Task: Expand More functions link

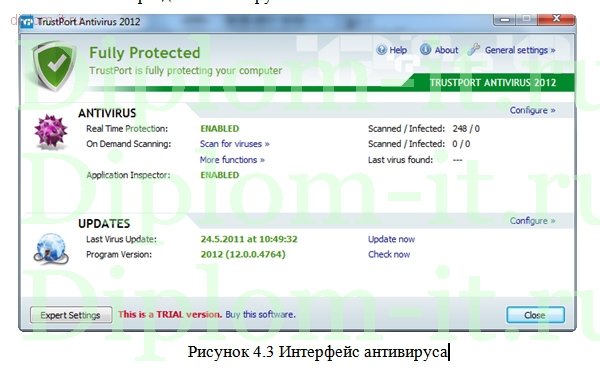Action: point(232,159)
